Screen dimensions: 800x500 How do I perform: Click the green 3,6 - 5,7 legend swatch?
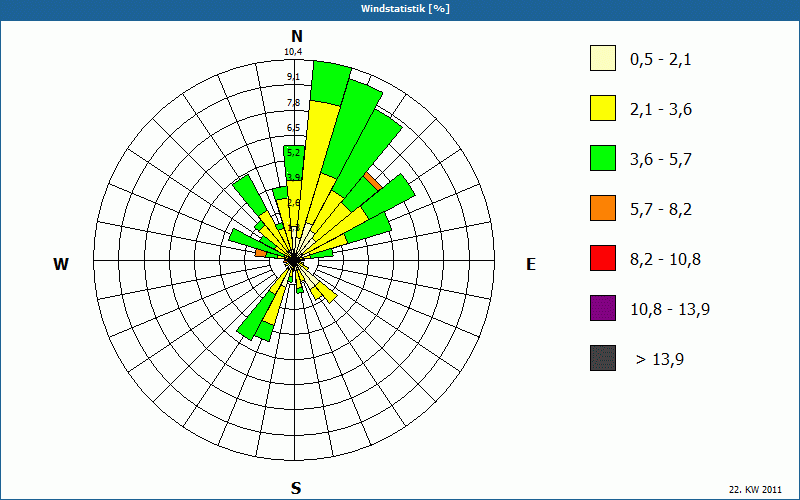coord(603,158)
